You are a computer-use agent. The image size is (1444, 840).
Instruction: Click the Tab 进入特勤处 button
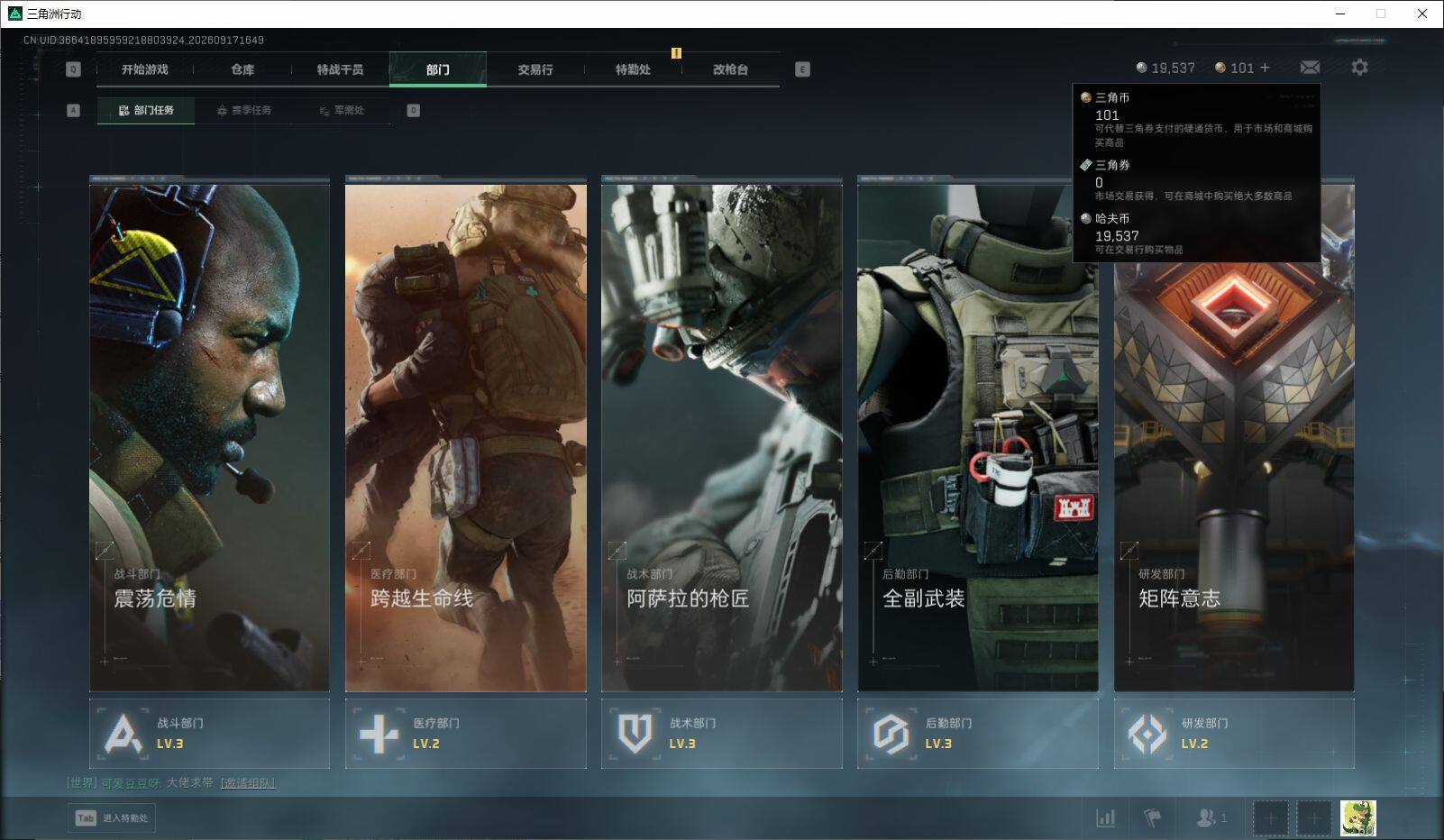pos(112,818)
